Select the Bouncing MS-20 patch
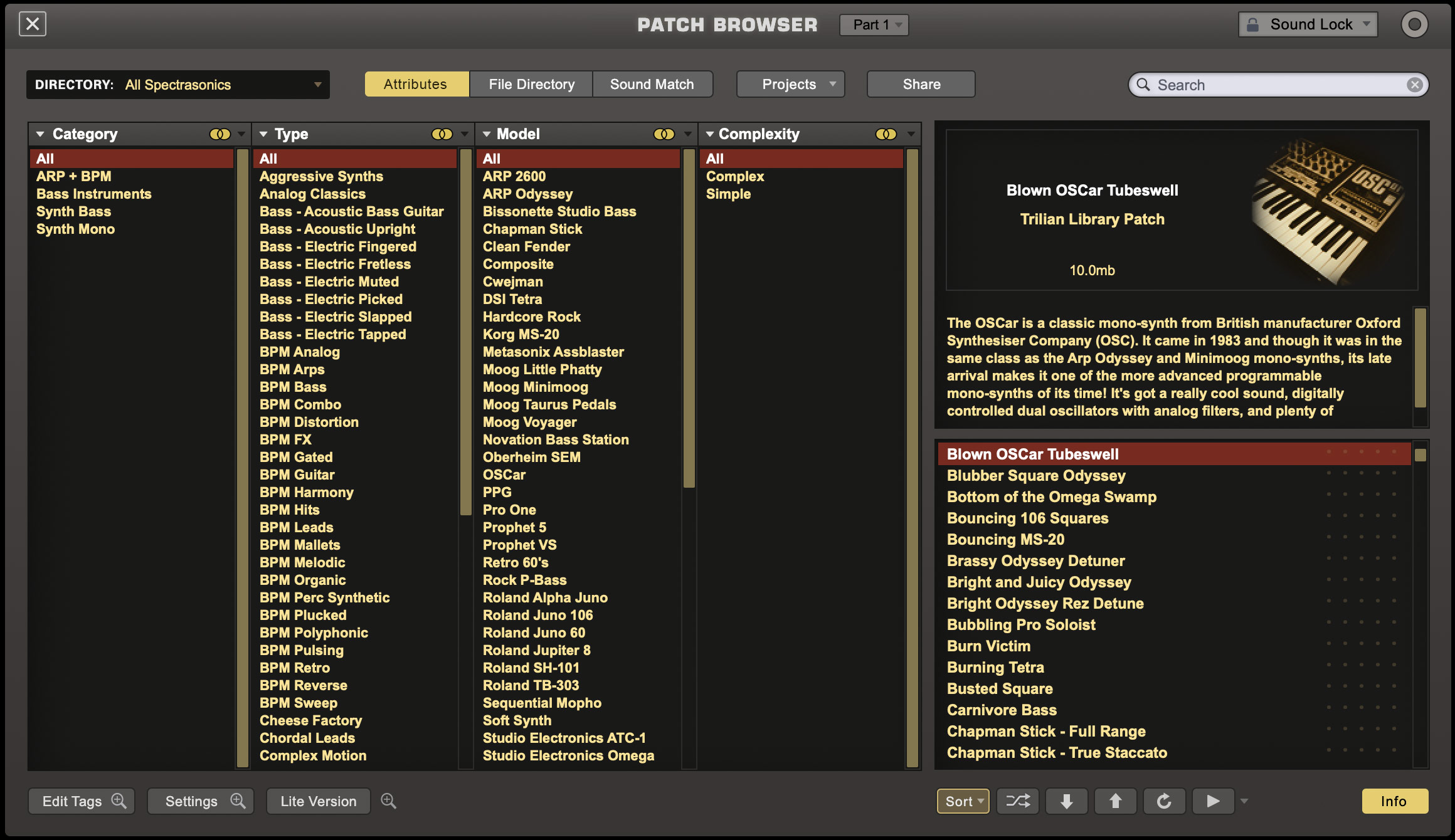Image resolution: width=1455 pixels, height=840 pixels. [1005, 539]
